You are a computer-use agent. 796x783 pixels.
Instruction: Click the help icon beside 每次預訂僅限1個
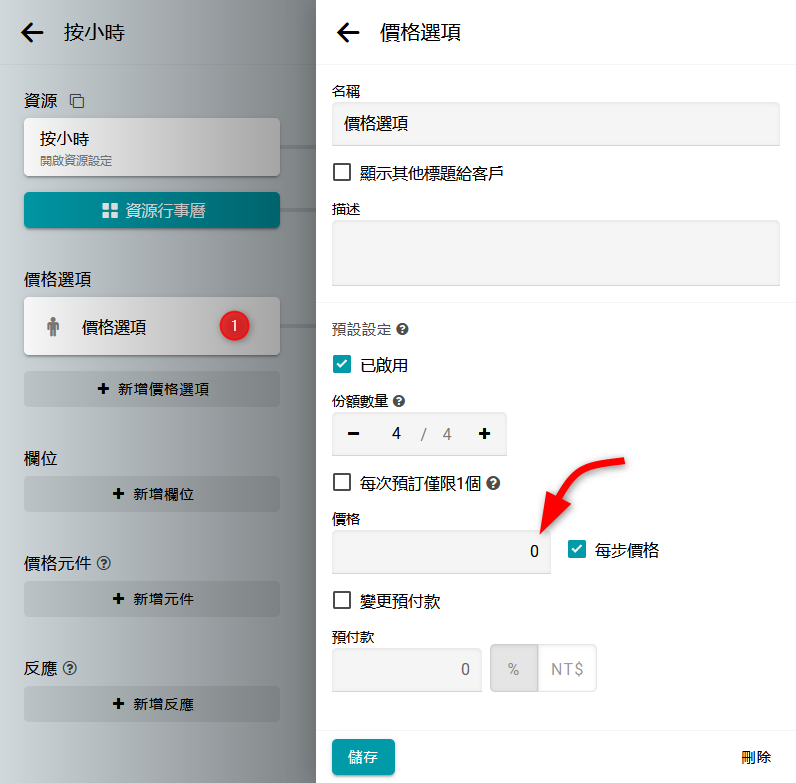[493, 483]
